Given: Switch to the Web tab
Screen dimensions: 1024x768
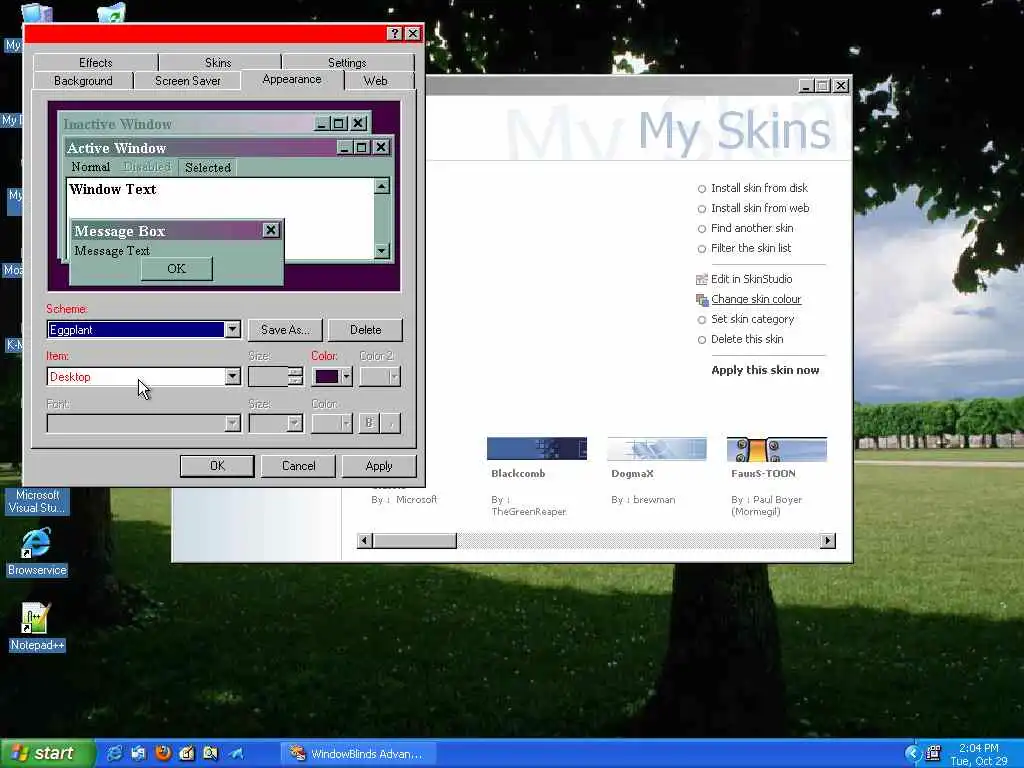Looking at the screenshot, I should [376, 81].
